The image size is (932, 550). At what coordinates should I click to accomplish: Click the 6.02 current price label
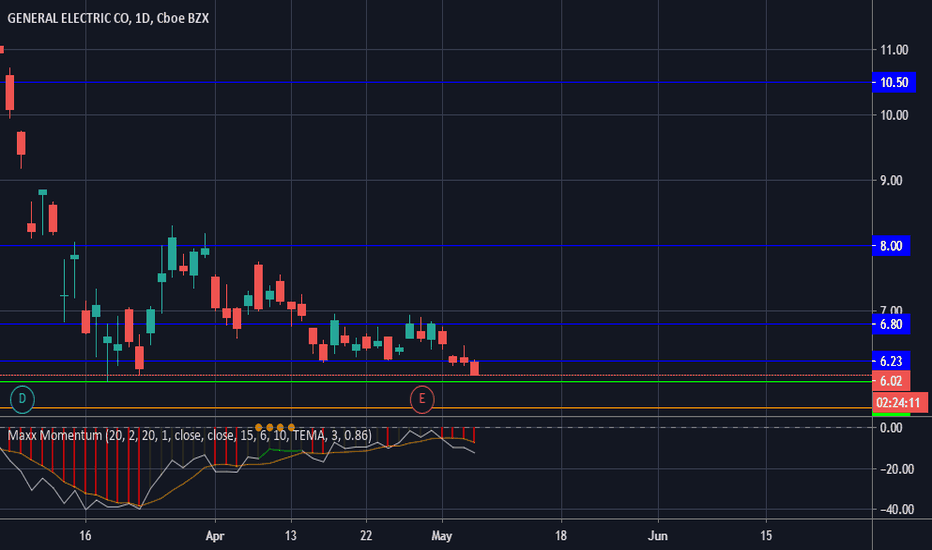tap(890, 381)
